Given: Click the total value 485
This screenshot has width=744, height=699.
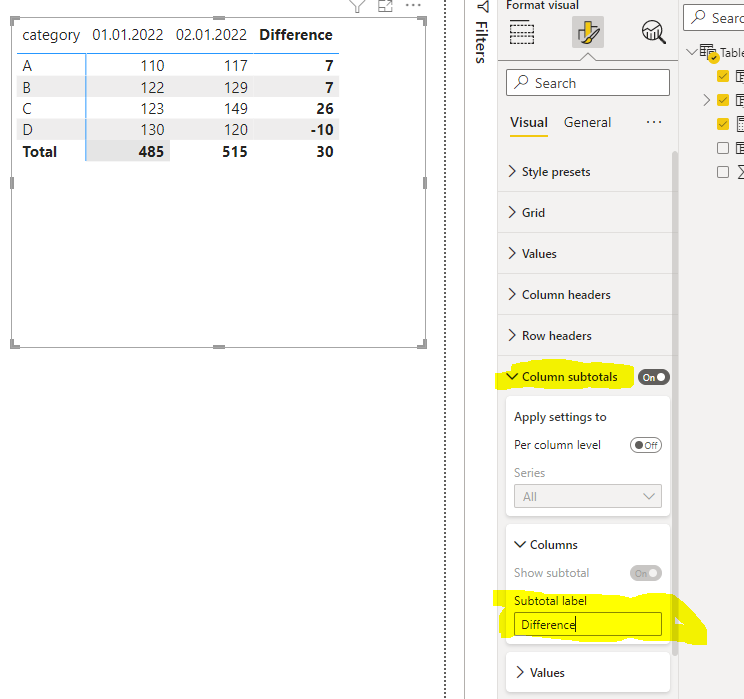Looking at the screenshot, I should click(x=151, y=151).
